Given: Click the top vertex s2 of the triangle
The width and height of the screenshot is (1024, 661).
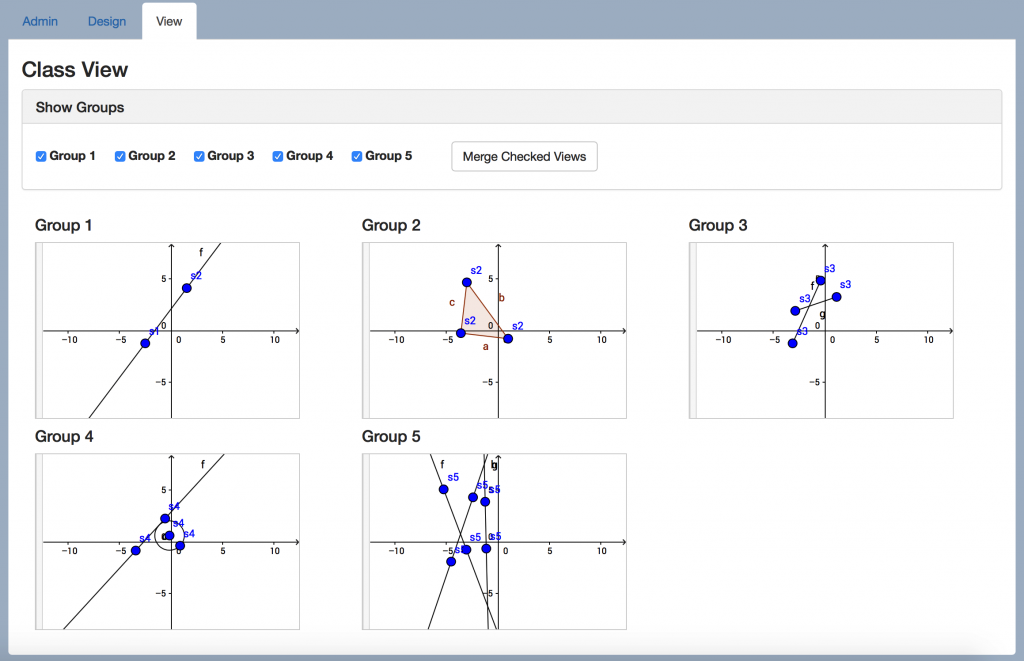Looking at the screenshot, I should (x=465, y=282).
